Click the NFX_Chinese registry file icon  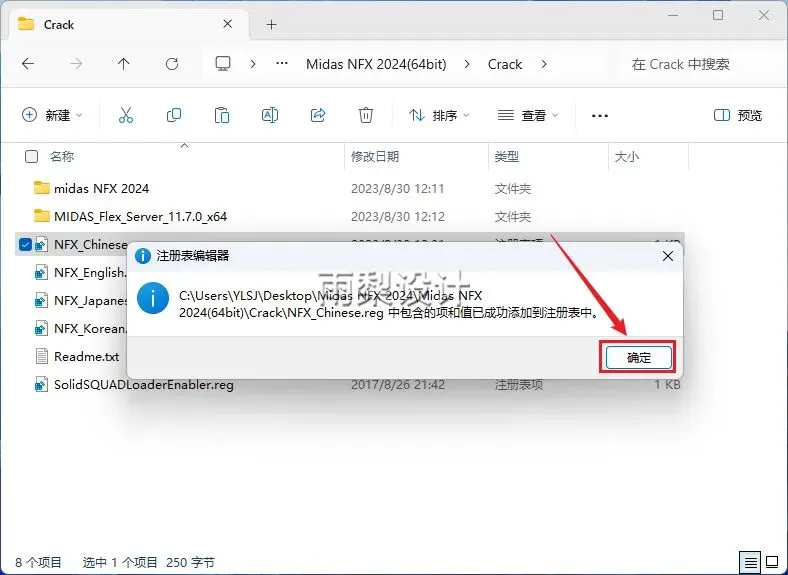[41, 245]
